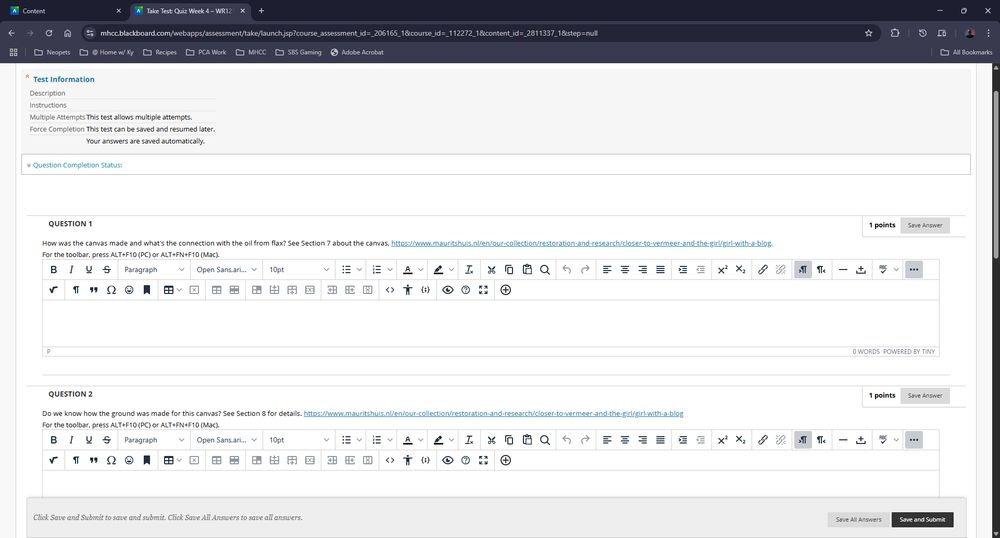Open text color dropdown arrow in Question 1
The height and width of the screenshot is (538, 1000).
coord(421,270)
